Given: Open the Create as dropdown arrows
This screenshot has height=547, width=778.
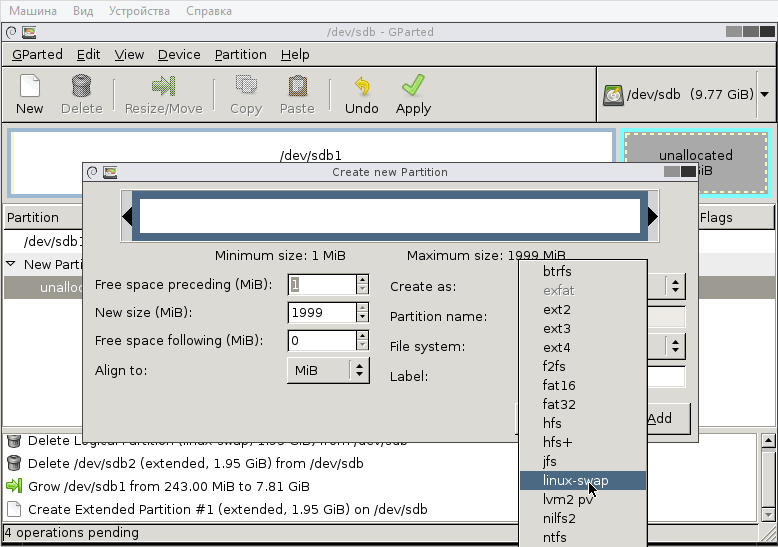Looking at the screenshot, I should pyautogui.click(x=675, y=286).
